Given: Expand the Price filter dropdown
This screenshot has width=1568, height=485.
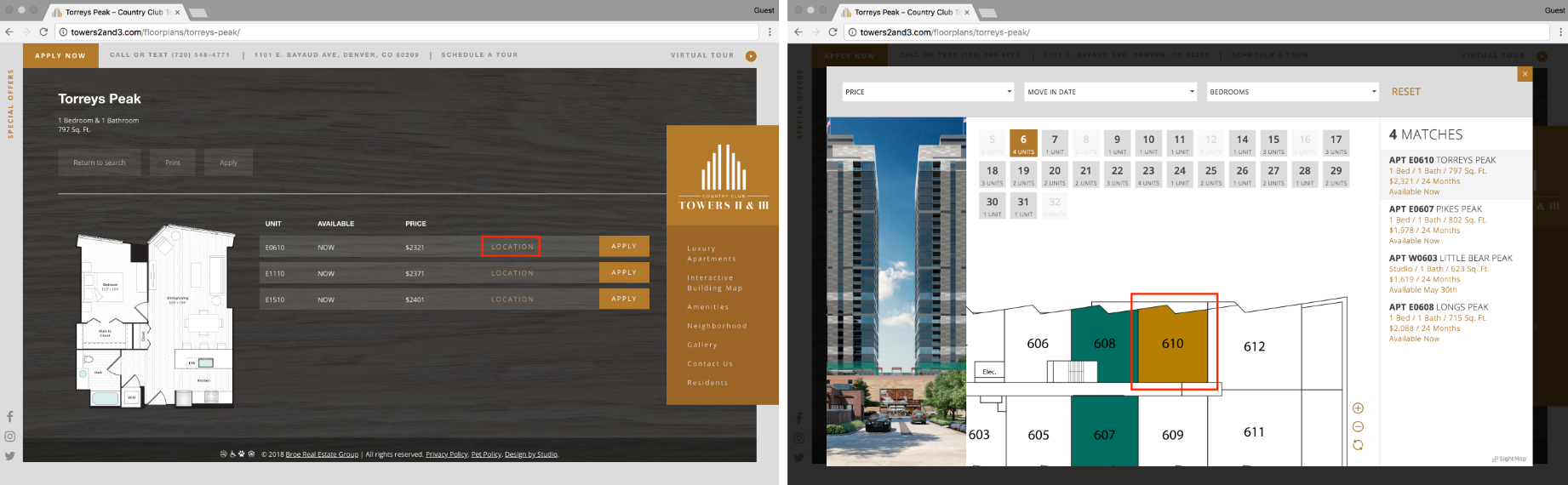Looking at the screenshot, I should [x=929, y=92].
